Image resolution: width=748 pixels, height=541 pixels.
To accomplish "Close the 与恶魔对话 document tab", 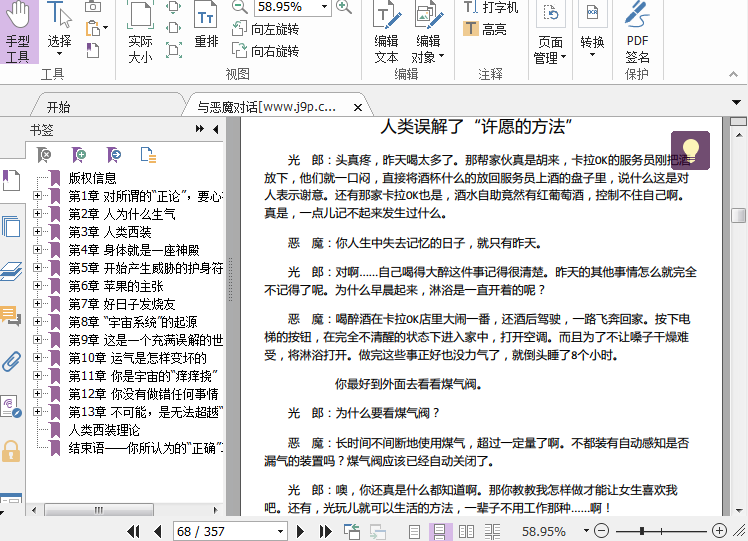I will [358, 108].
